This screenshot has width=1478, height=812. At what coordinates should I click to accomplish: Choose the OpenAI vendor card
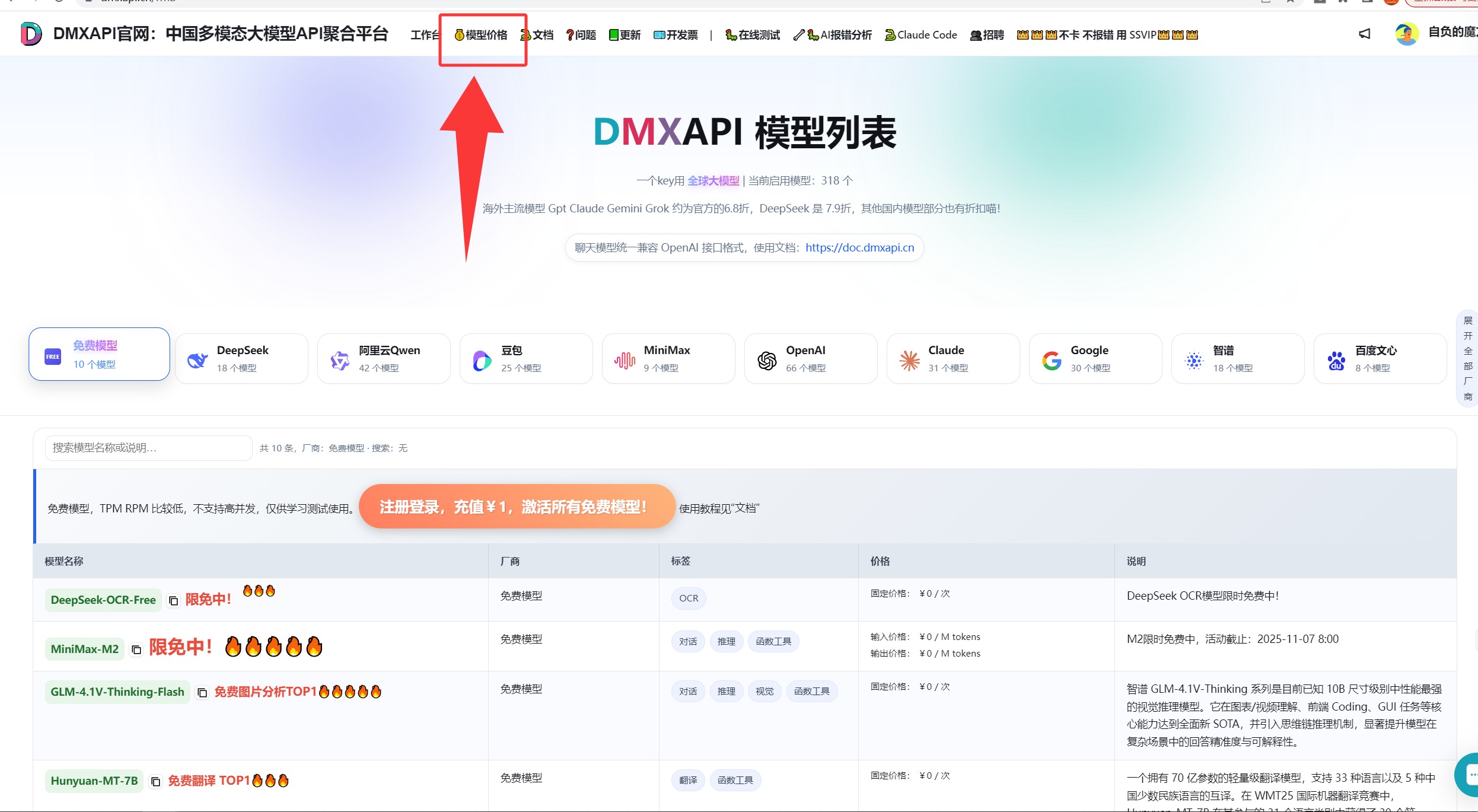[810, 359]
